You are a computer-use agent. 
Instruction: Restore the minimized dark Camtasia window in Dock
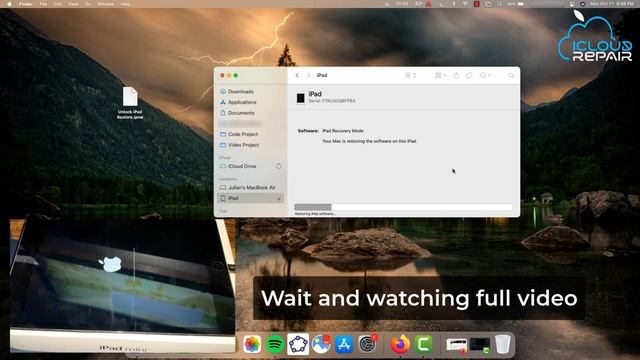[480, 345]
